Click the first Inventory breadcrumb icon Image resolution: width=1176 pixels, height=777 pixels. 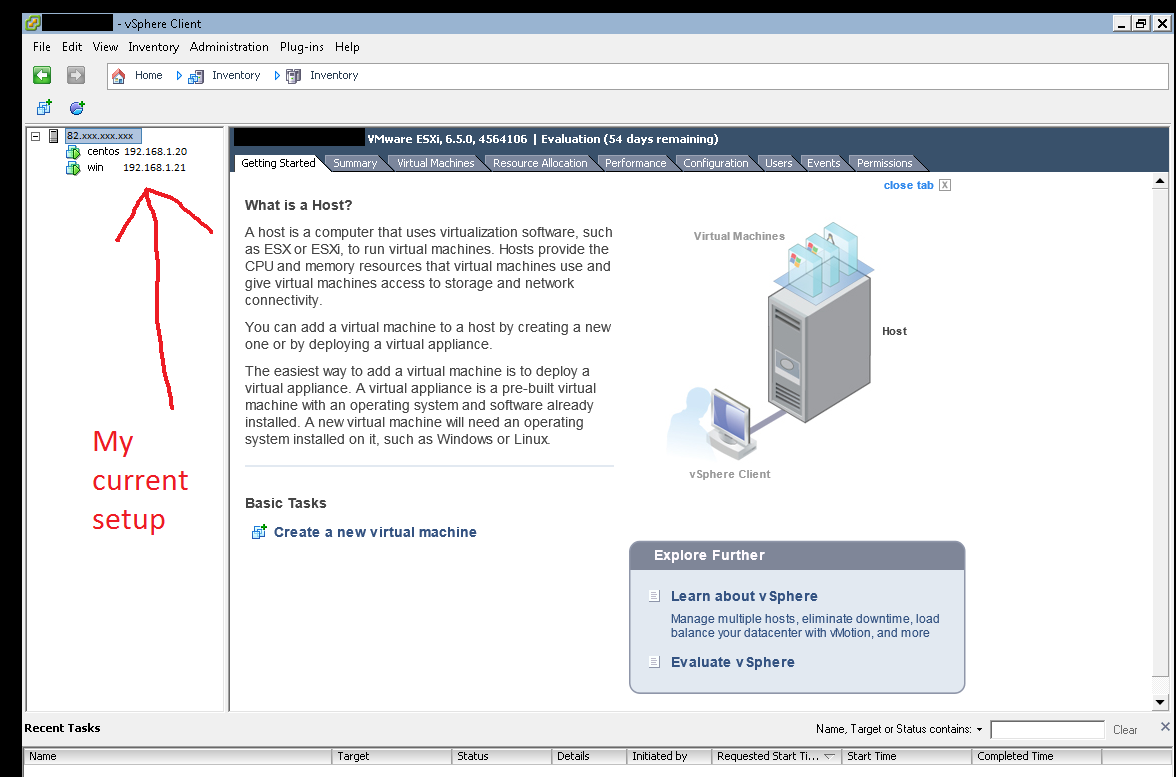tap(196, 76)
